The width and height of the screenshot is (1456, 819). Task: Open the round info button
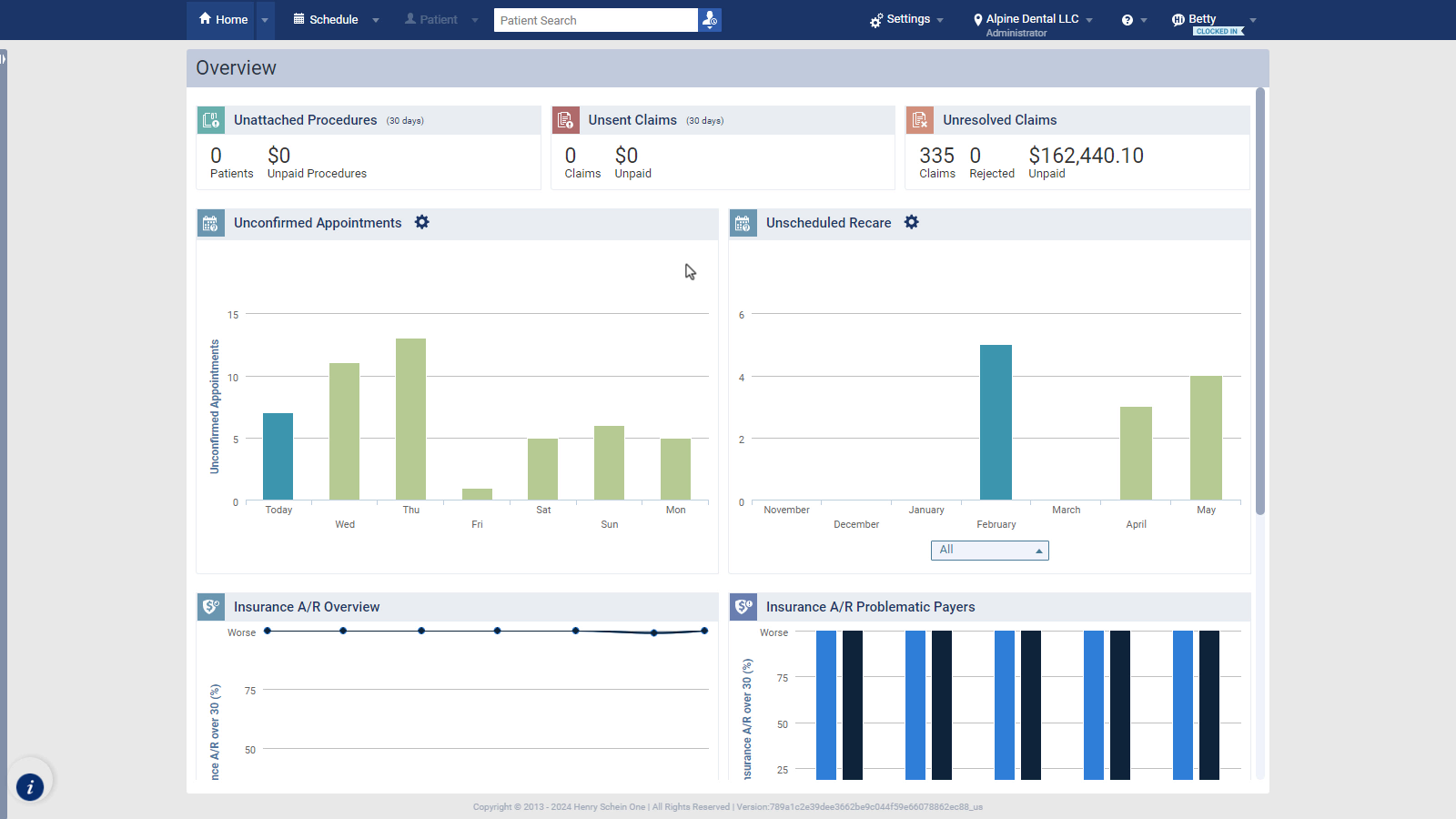pyautogui.click(x=30, y=787)
